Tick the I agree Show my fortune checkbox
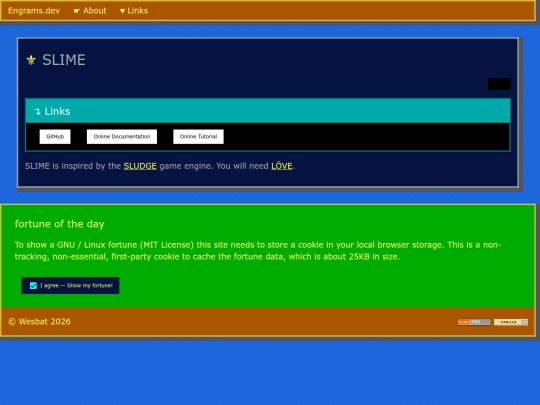 tap(33, 285)
